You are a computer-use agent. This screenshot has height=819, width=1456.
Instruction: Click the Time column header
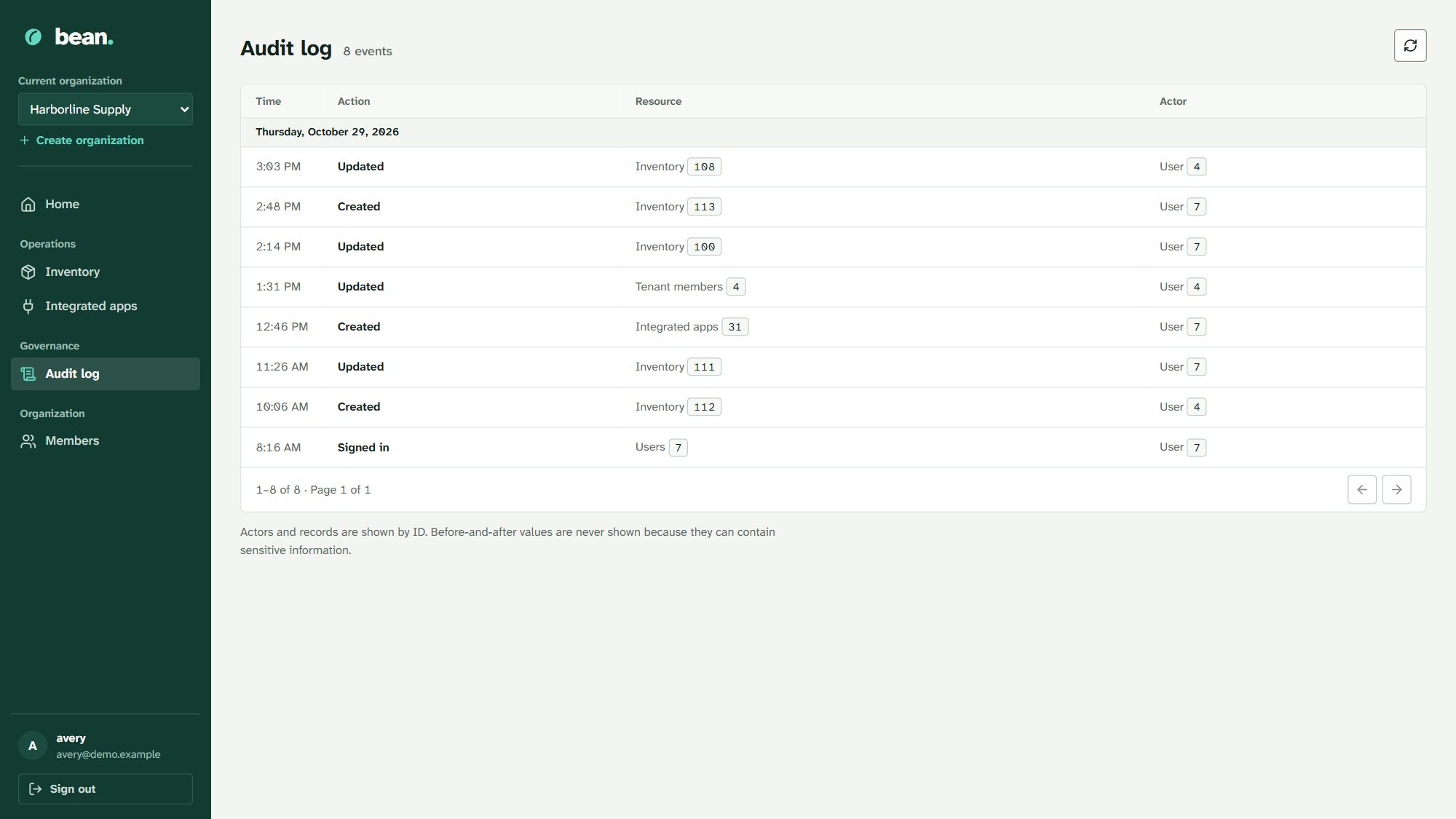(x=268, y=101)
